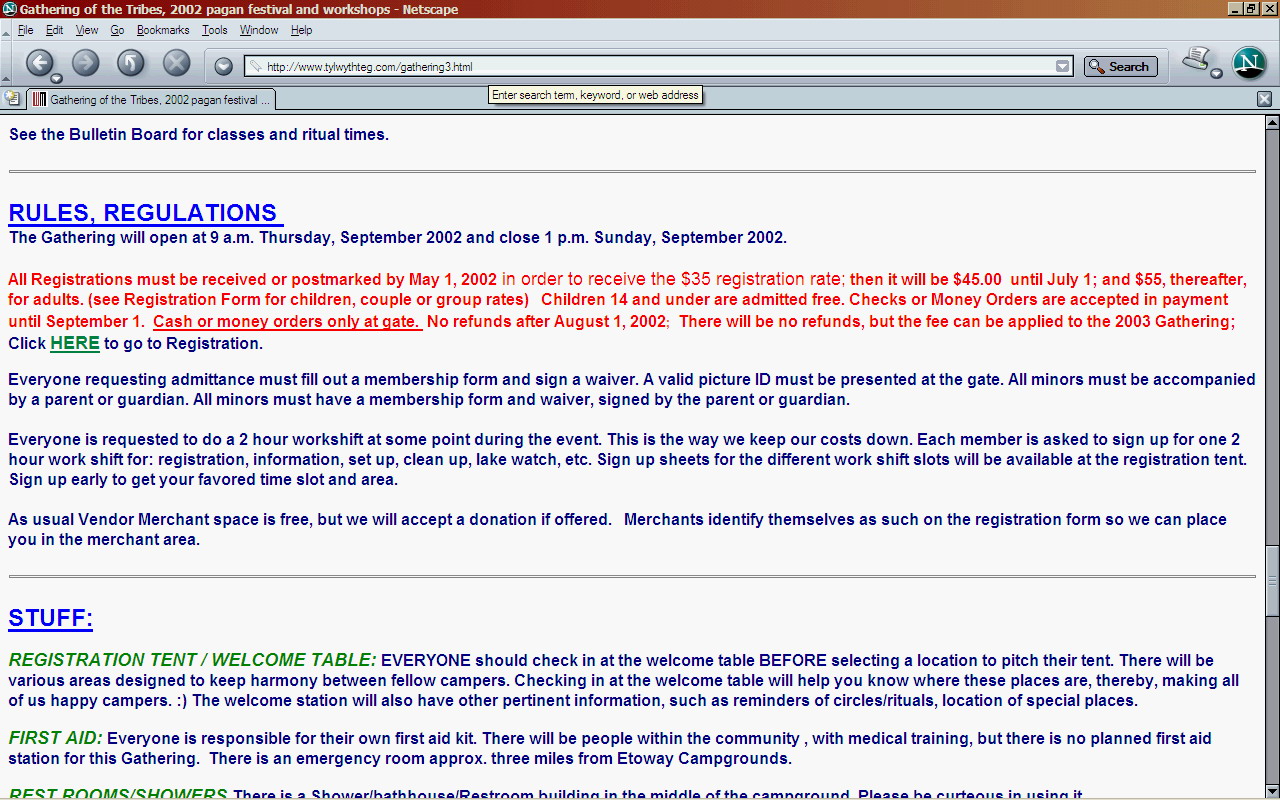Click the "See the Bulletin Board" line
This screenshot has width=1280, height=800.
(199, 134)
